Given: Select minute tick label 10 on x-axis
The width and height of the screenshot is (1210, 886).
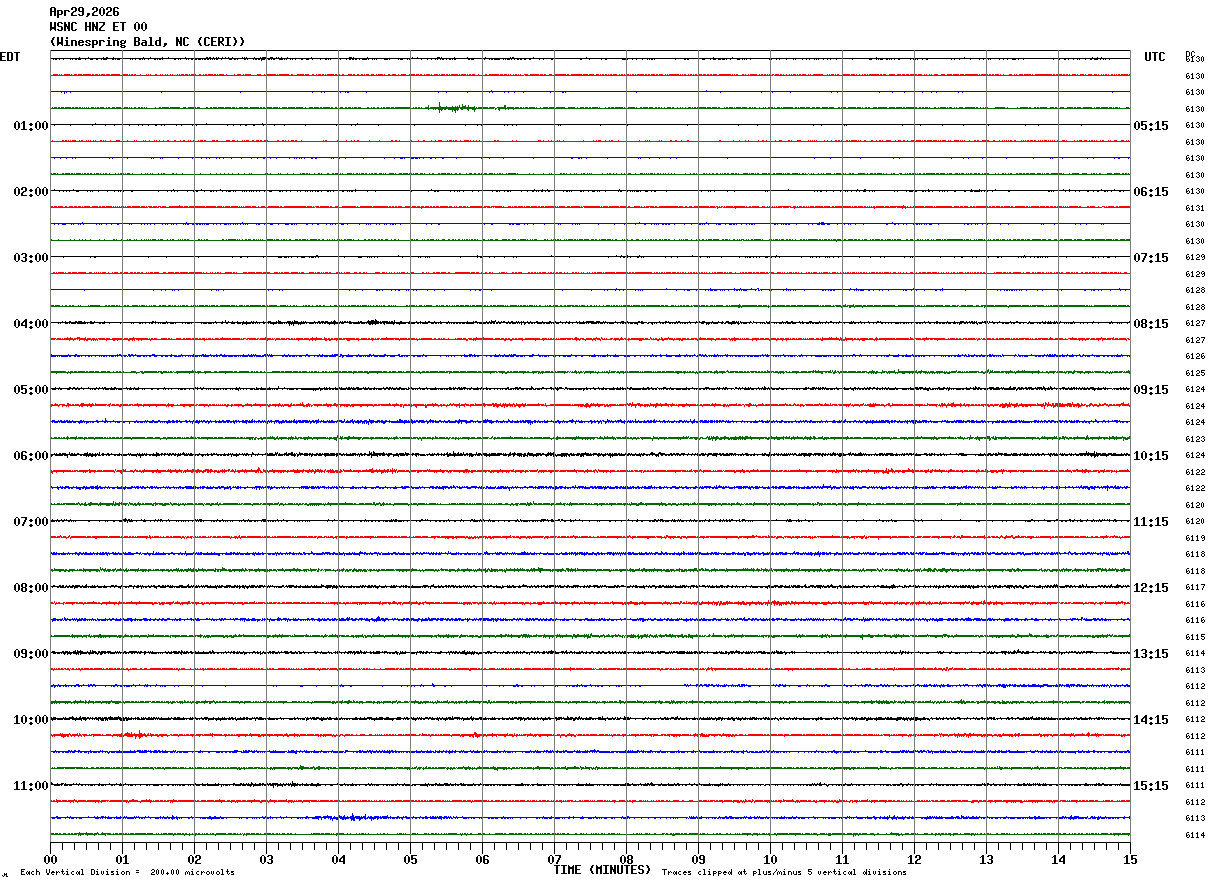Looking at the screenshot, I should (770, 860).
